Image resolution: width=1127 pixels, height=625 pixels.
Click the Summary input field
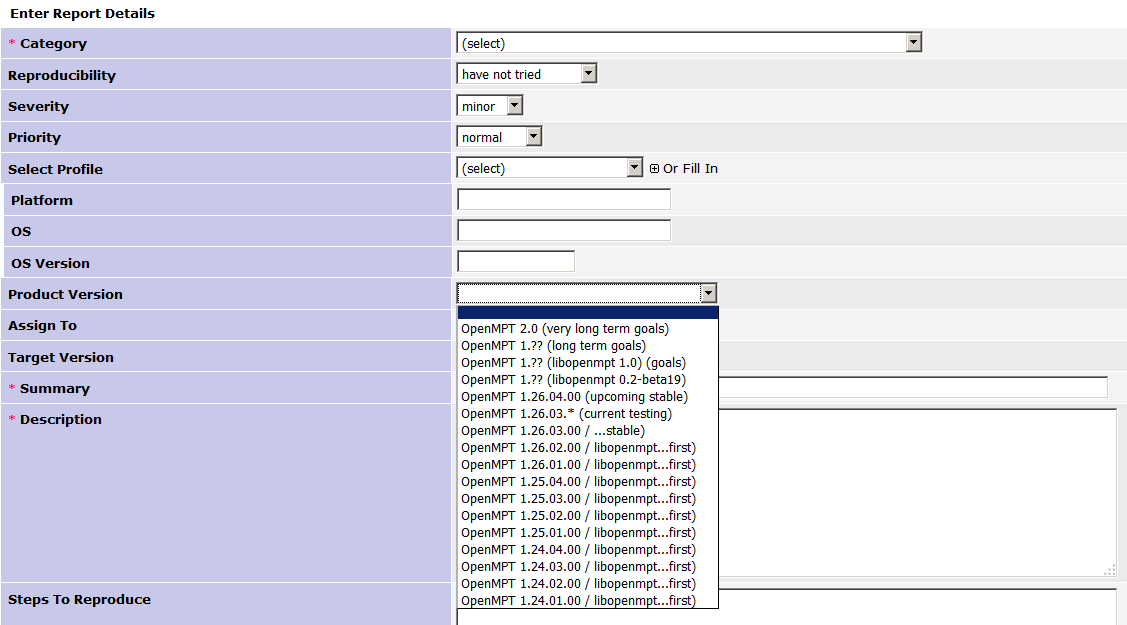coord(912,388)
